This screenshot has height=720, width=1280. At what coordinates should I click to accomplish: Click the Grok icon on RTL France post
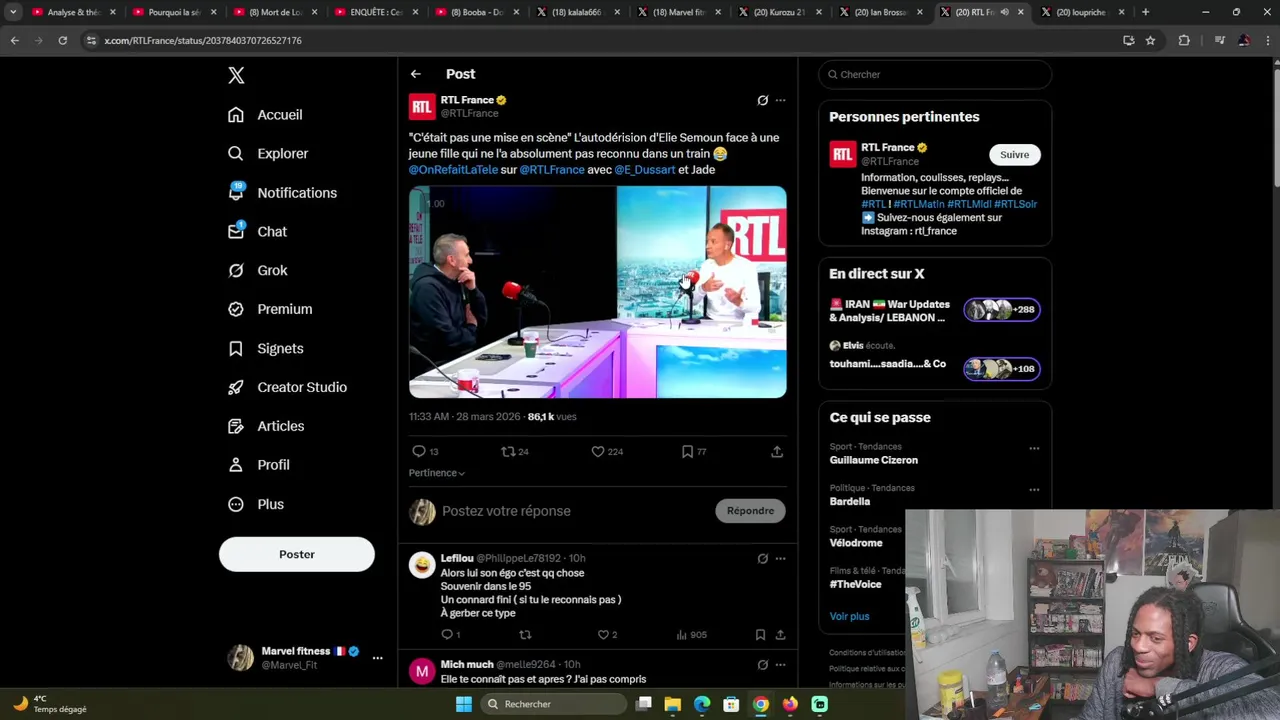click(762, 100)
